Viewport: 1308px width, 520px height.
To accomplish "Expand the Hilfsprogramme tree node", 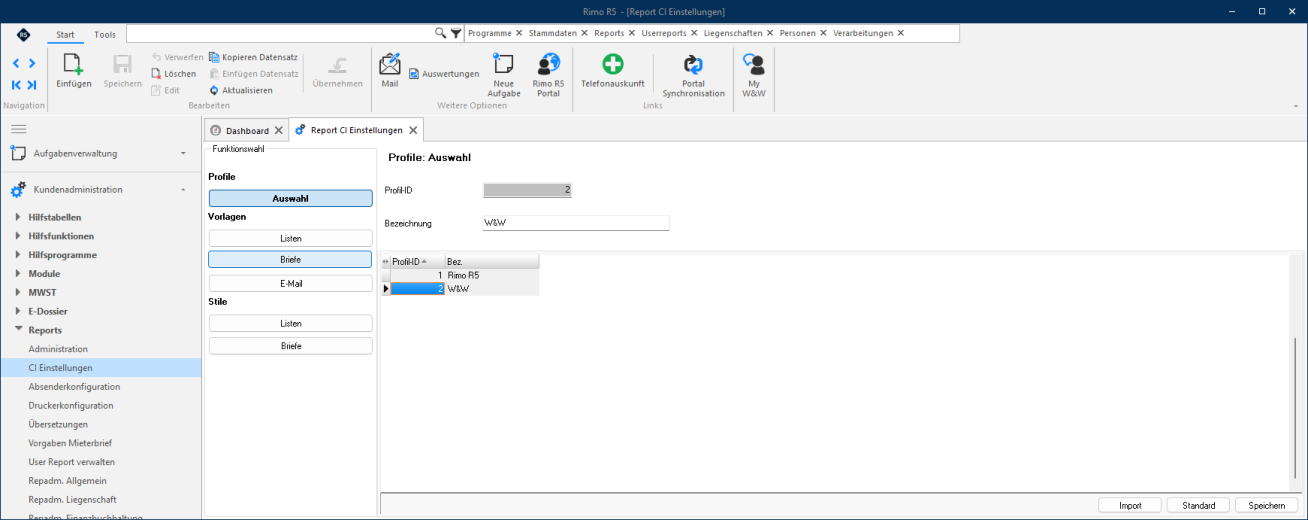I will point(18,255).
